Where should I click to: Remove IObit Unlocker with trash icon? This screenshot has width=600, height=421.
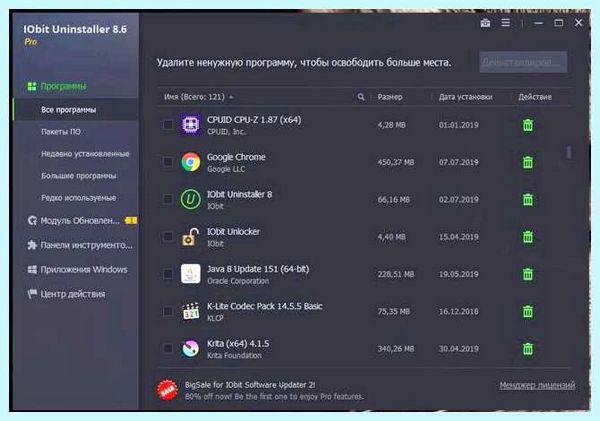[528, 237]
